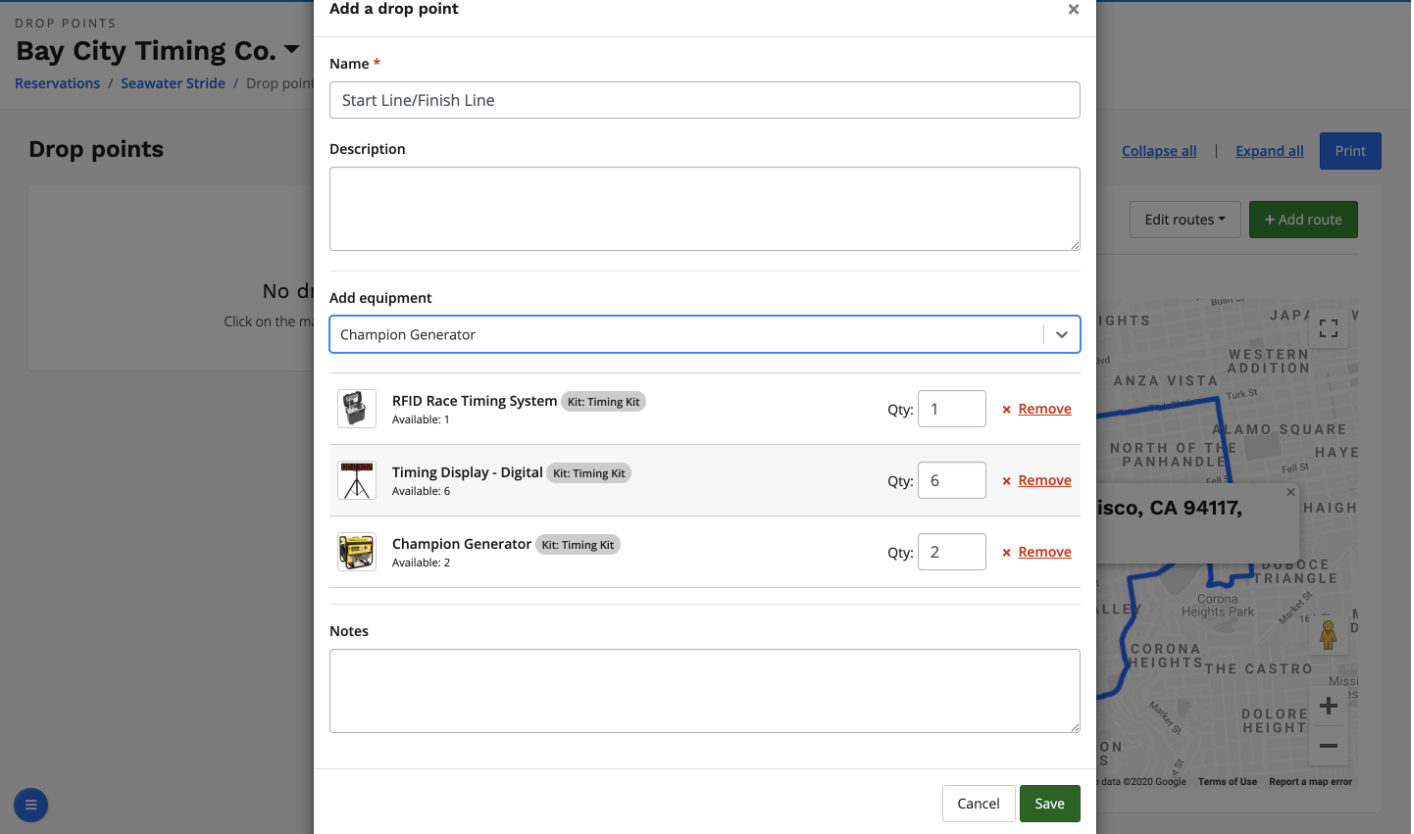1414x834 pixels.
Task: Open the round menu button bottom-left
Action: 31,804
